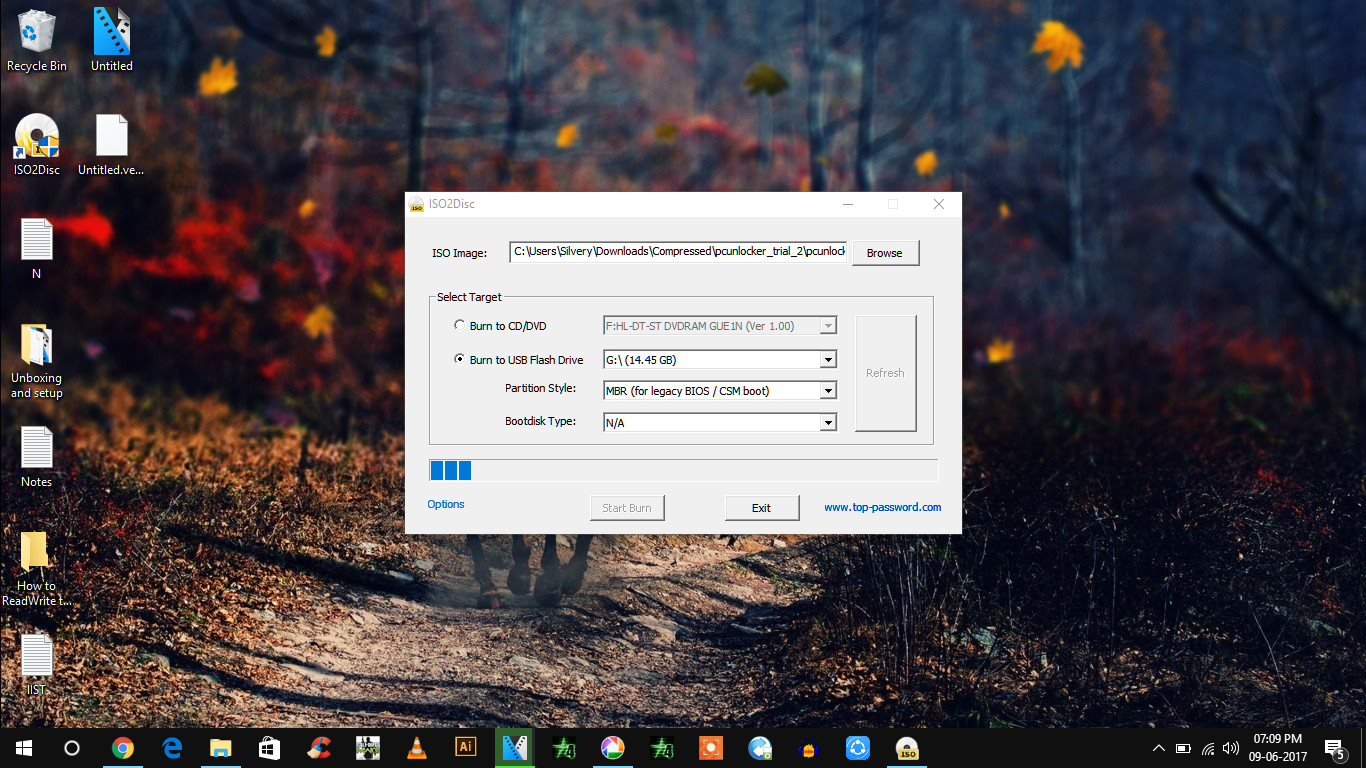Open the Windows Store taskbar icon
This screenshot has height=768, width=1366.
270,748
